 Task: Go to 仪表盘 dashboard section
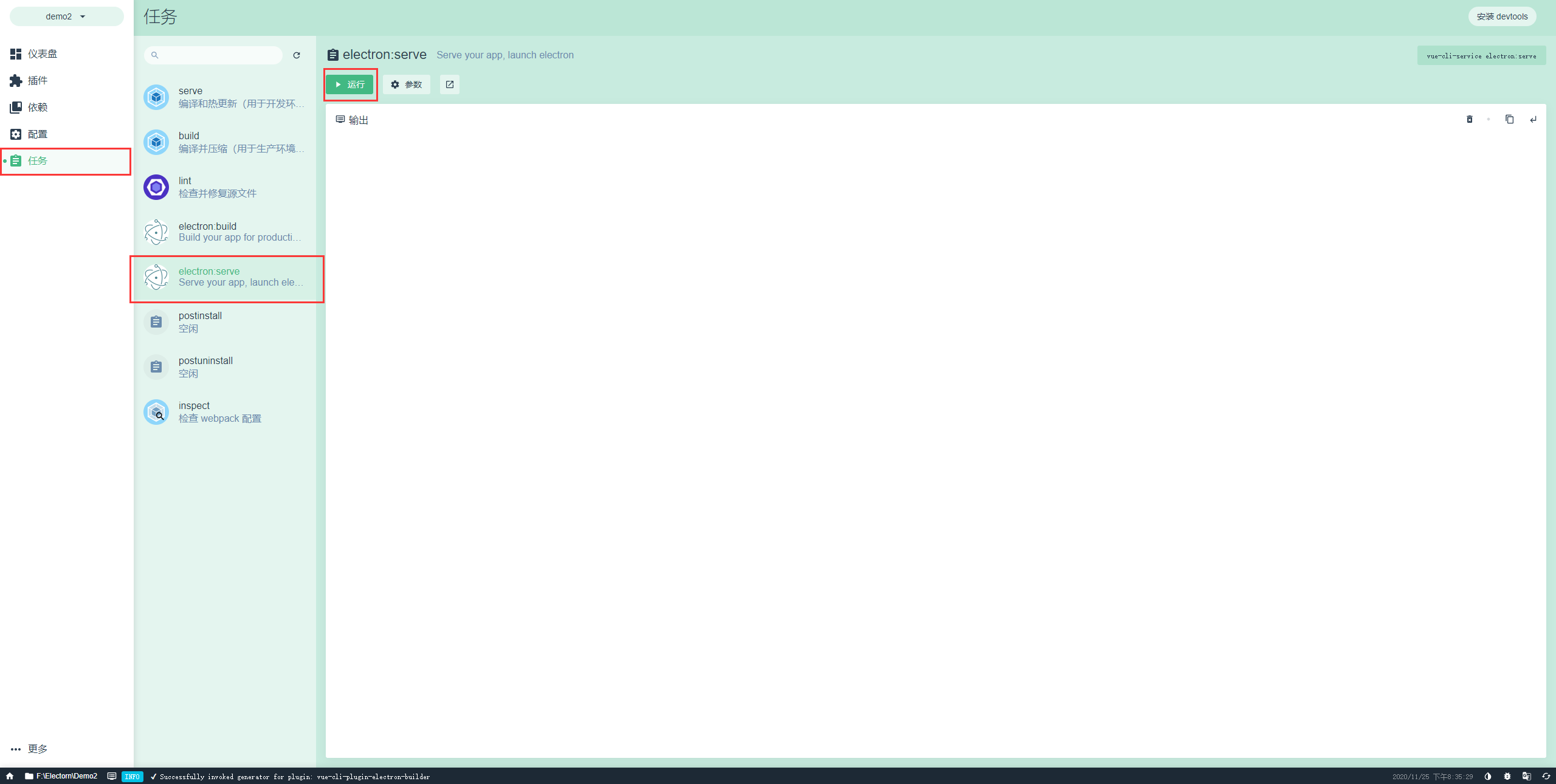[42, 54]
